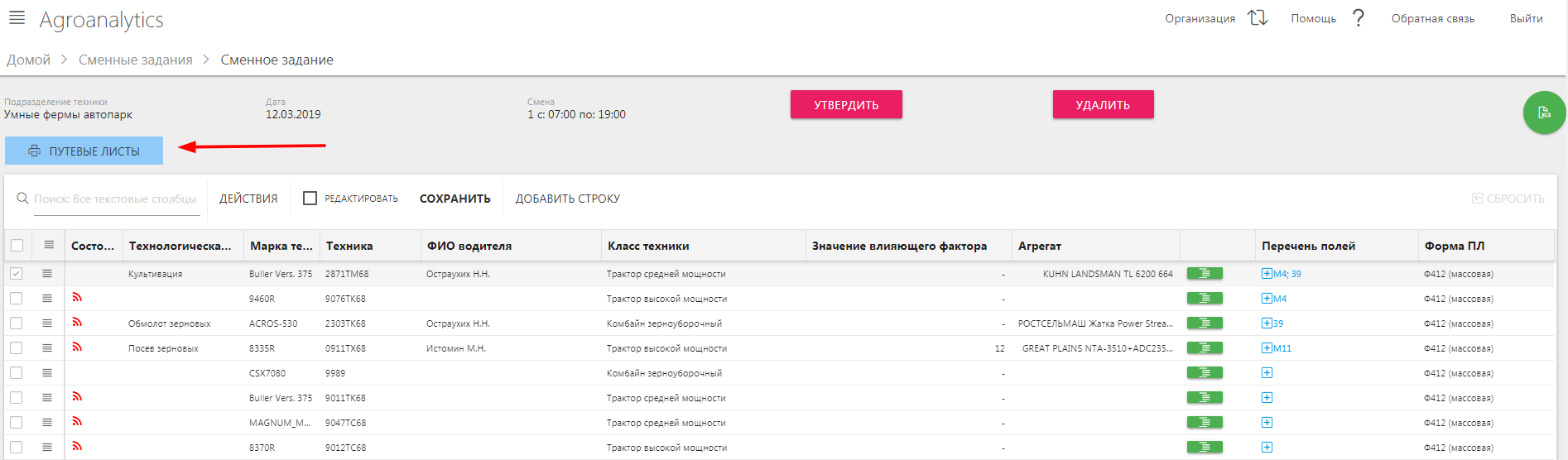Sort by Перечень полей column header
The image size is (1568, 460).
[x=1308, y=246]
